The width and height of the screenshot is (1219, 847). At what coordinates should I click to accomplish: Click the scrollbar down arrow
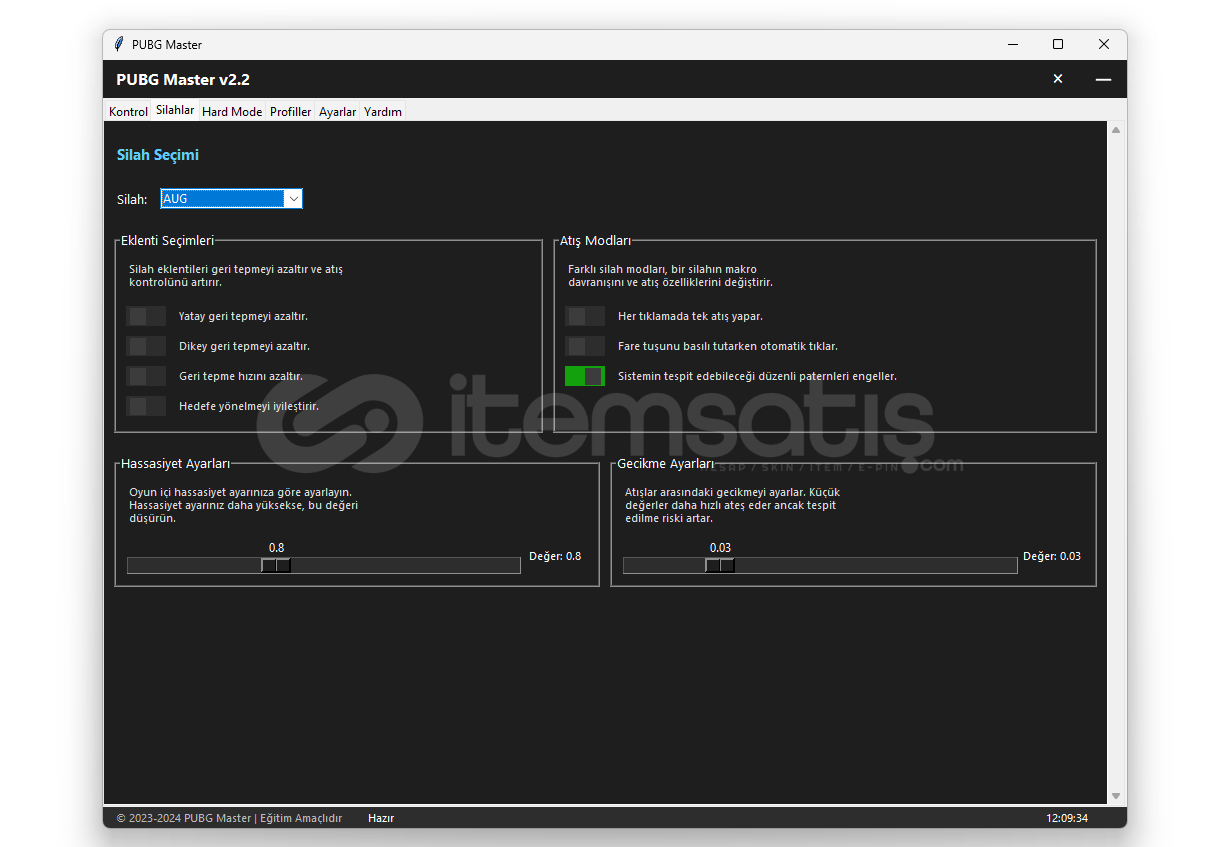[1116, 796]
